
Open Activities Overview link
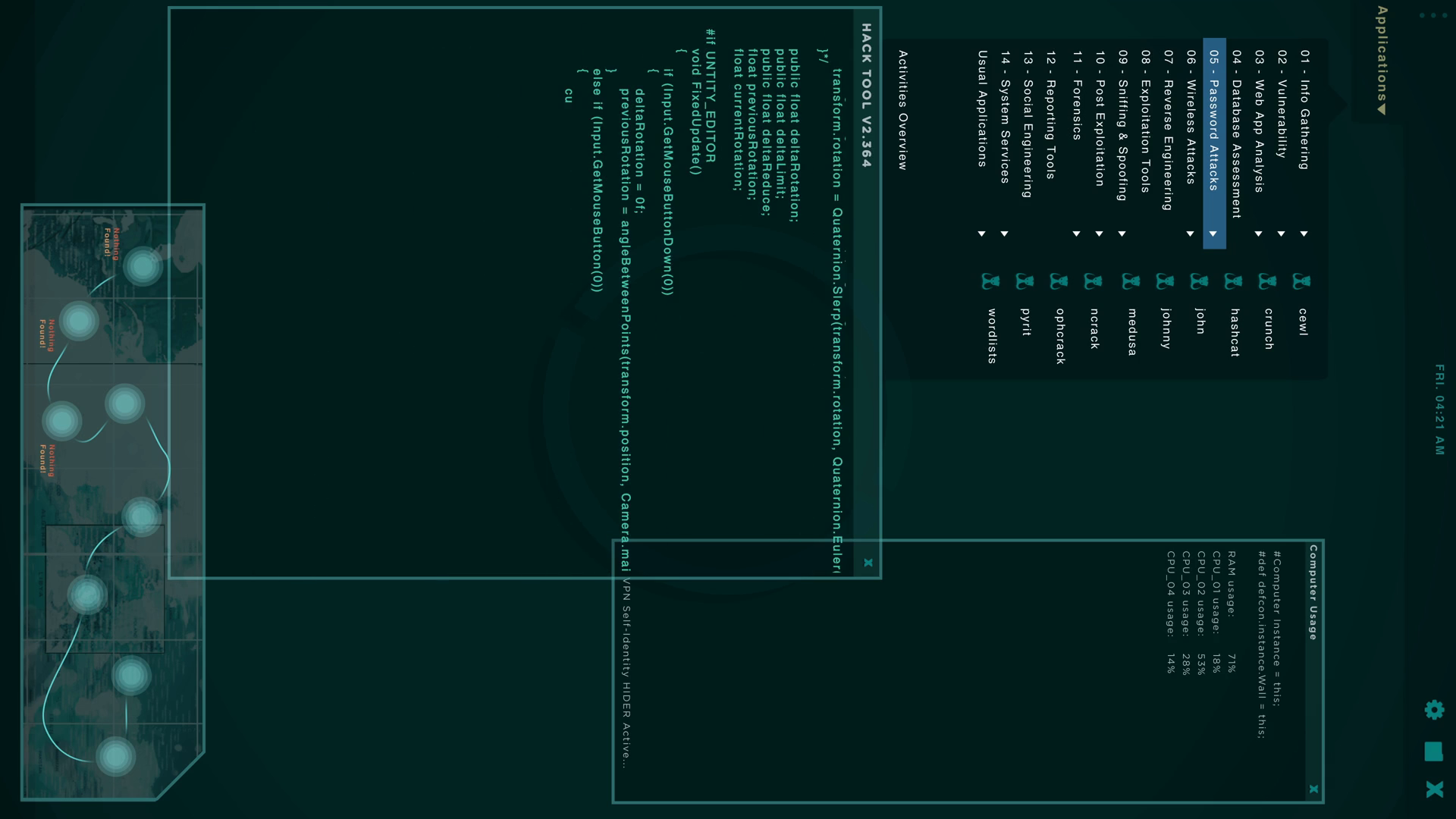point(902,110)
